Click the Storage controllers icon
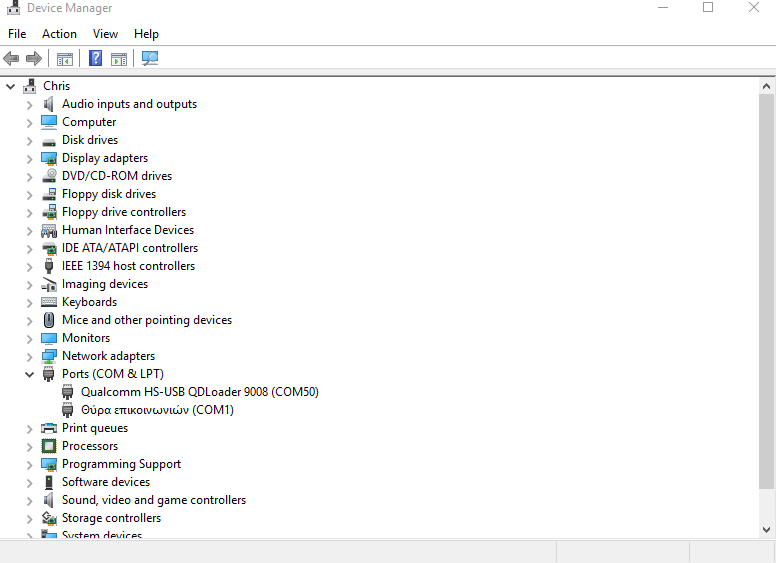 tap(48, 518)
